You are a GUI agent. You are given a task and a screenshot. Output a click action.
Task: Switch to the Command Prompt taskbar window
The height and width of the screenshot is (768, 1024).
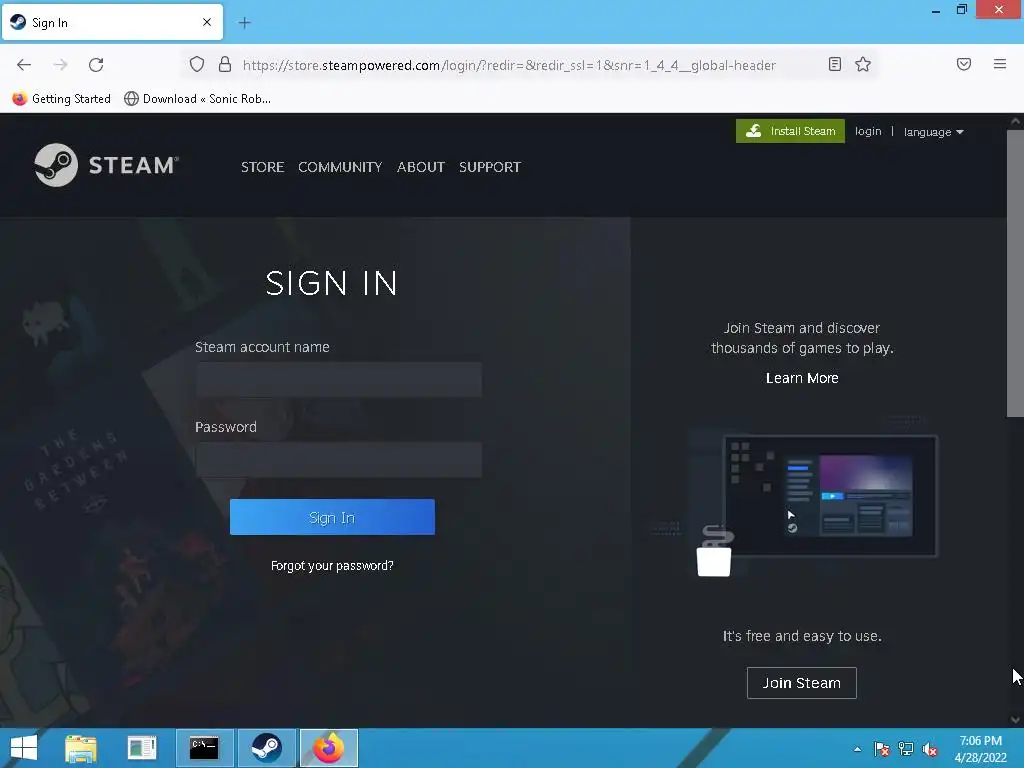(x=204, y=748)
